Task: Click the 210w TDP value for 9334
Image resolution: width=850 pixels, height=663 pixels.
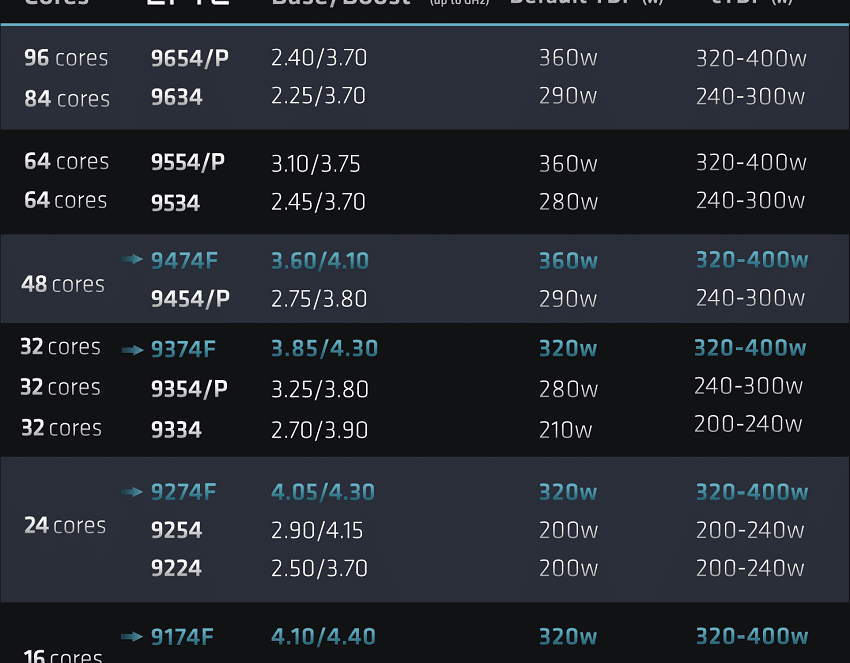Action: tap(565, 430)
